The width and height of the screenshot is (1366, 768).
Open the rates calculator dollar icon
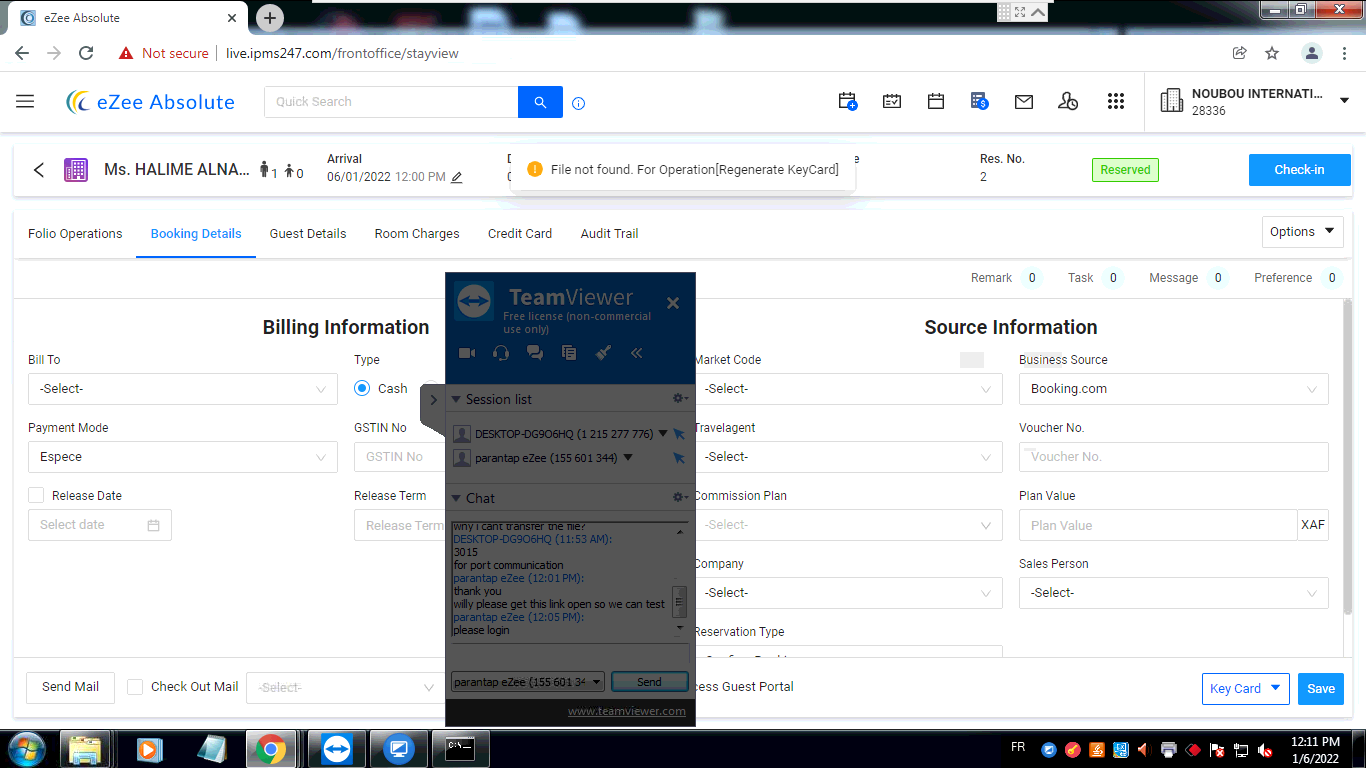click(980, 101)
